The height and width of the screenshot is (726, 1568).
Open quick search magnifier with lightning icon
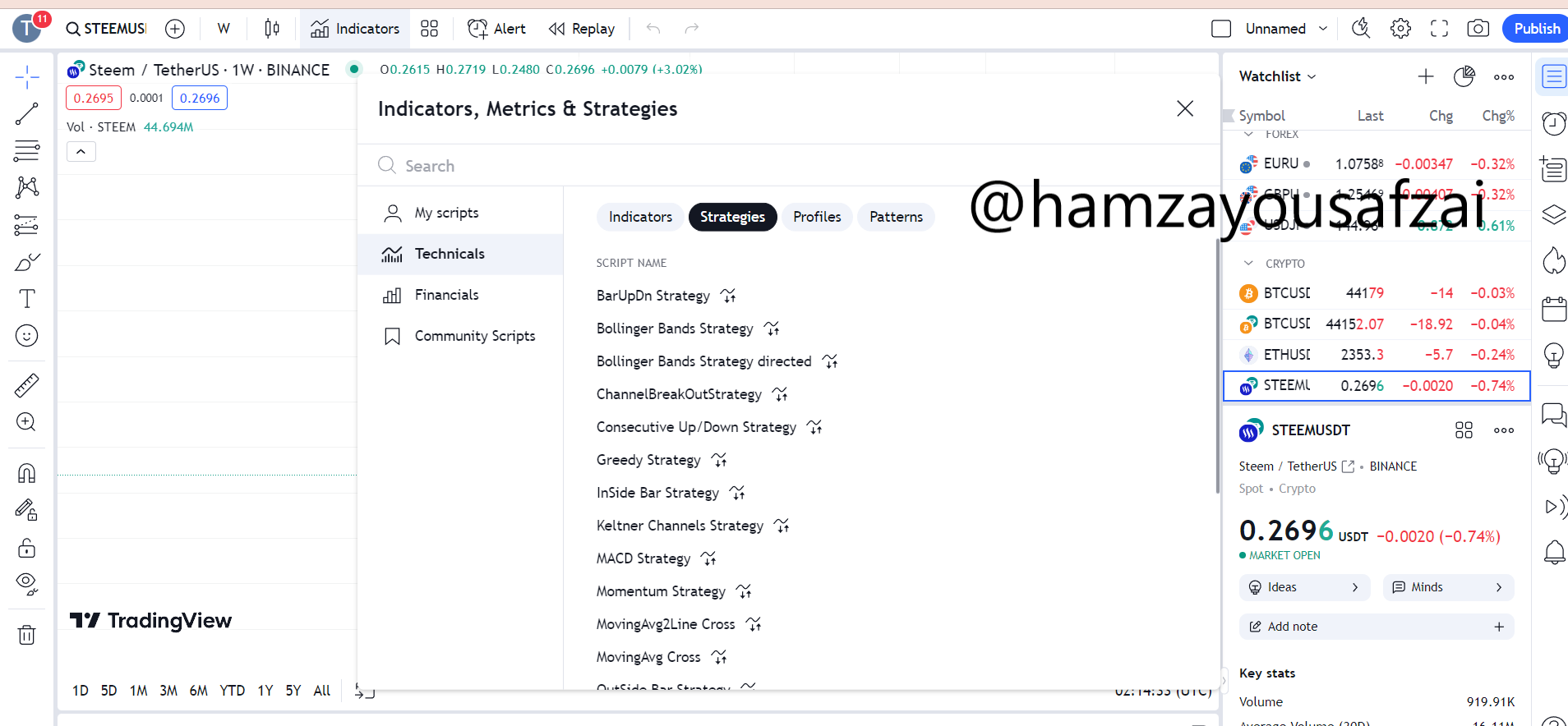1361,29
